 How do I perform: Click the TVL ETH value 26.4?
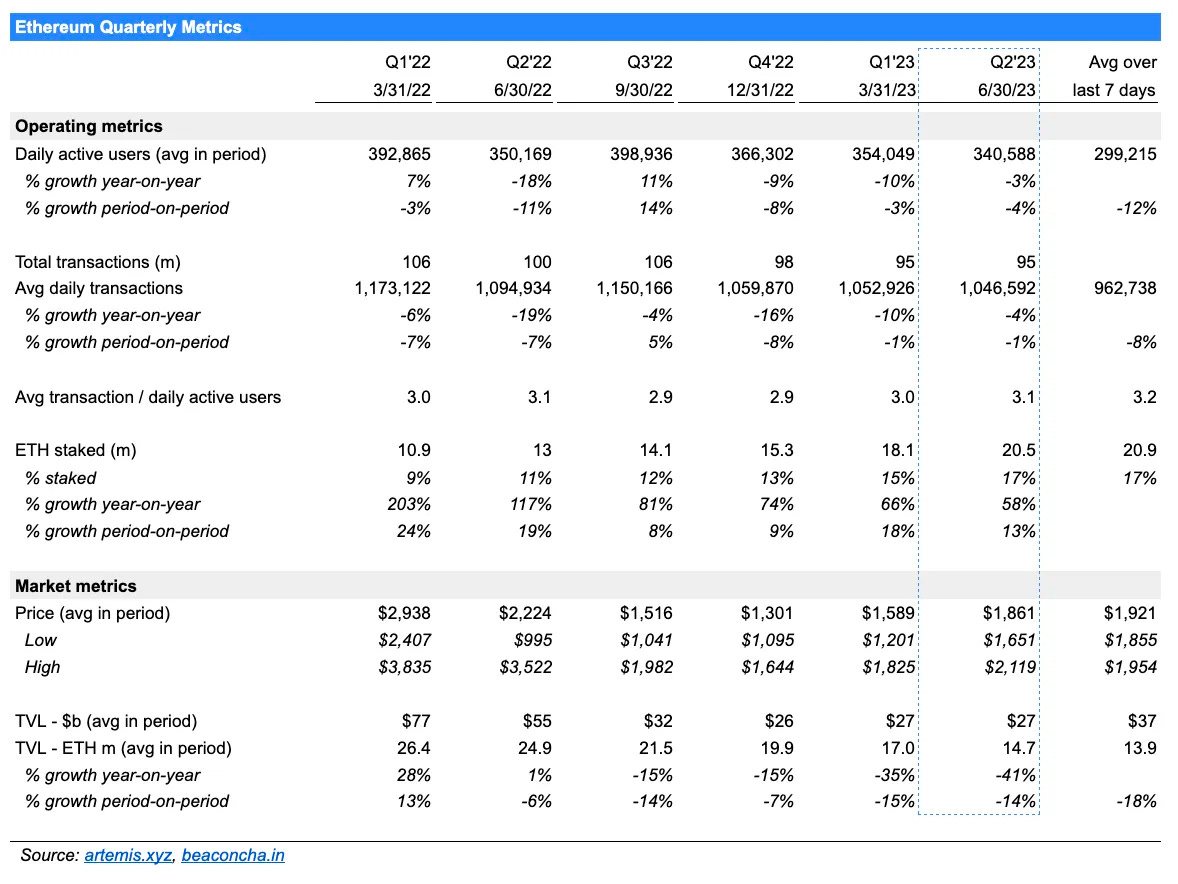[414, 749]
